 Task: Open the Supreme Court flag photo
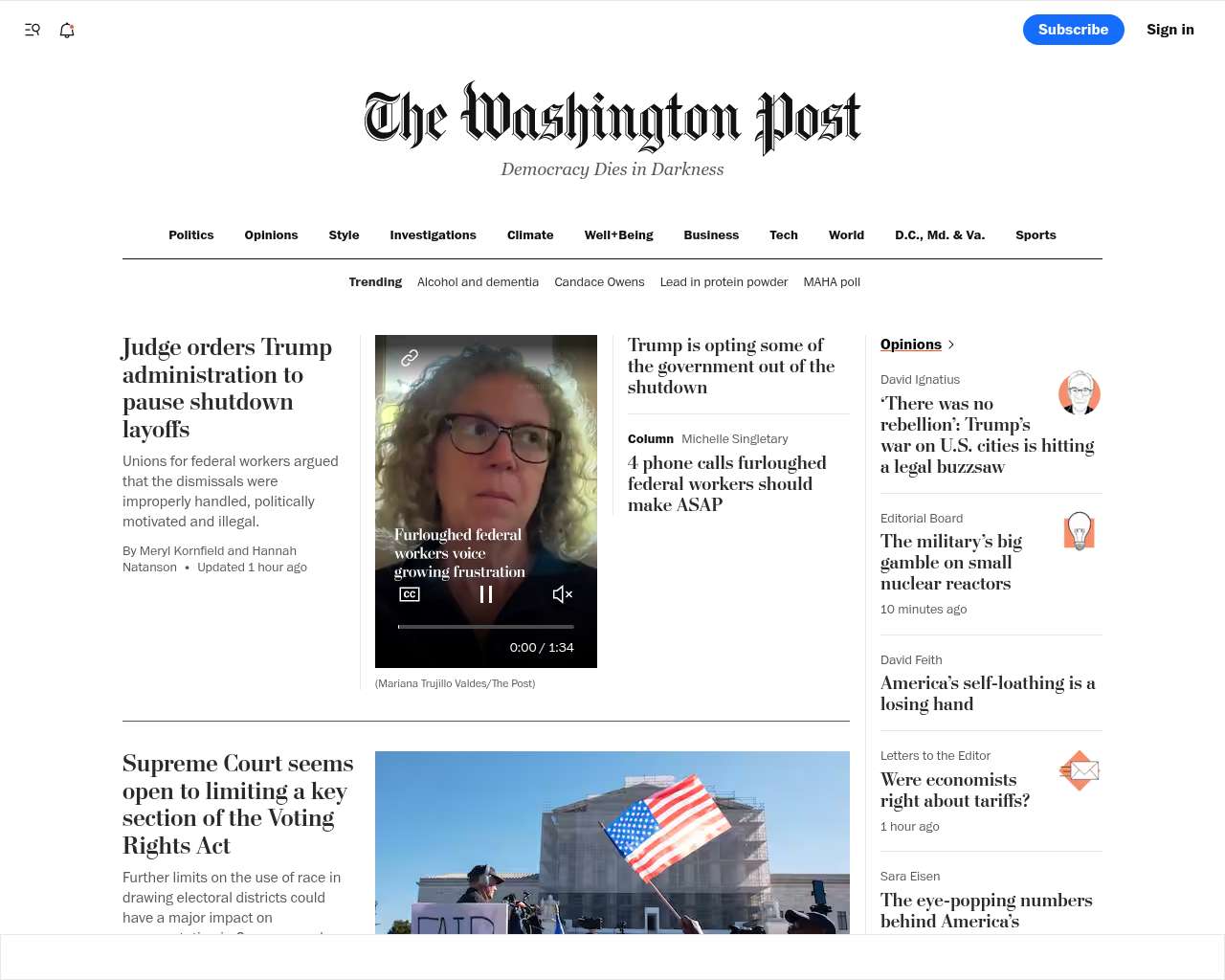coord(612,842)
